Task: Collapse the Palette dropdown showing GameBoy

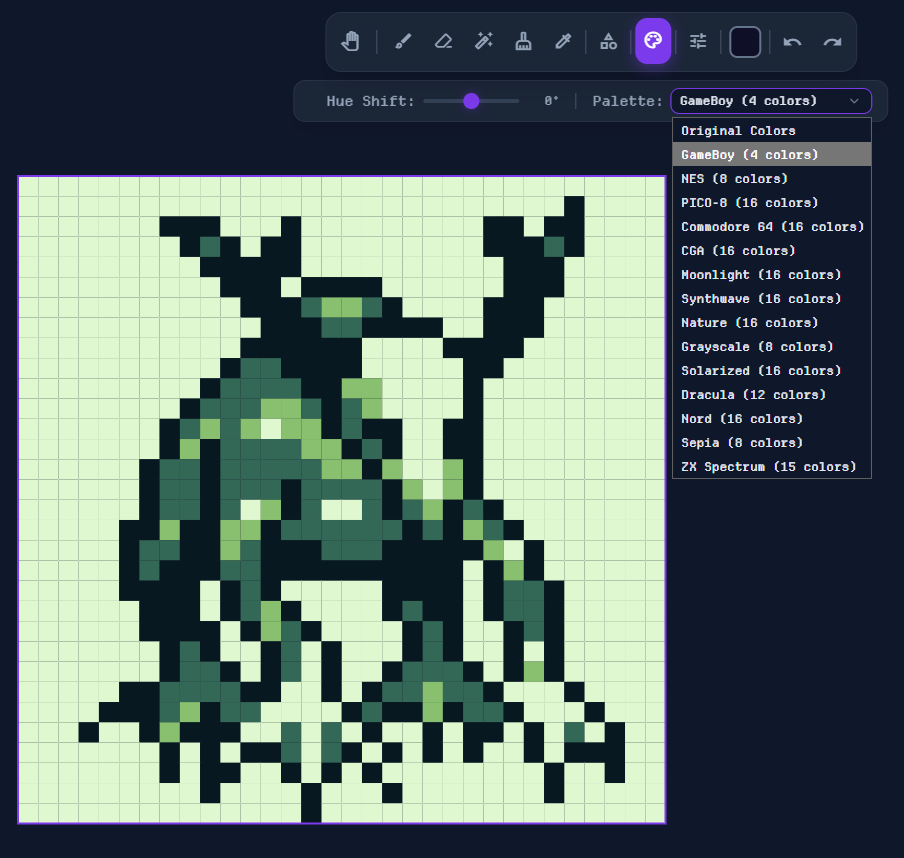Action: (x=771, y=101)
